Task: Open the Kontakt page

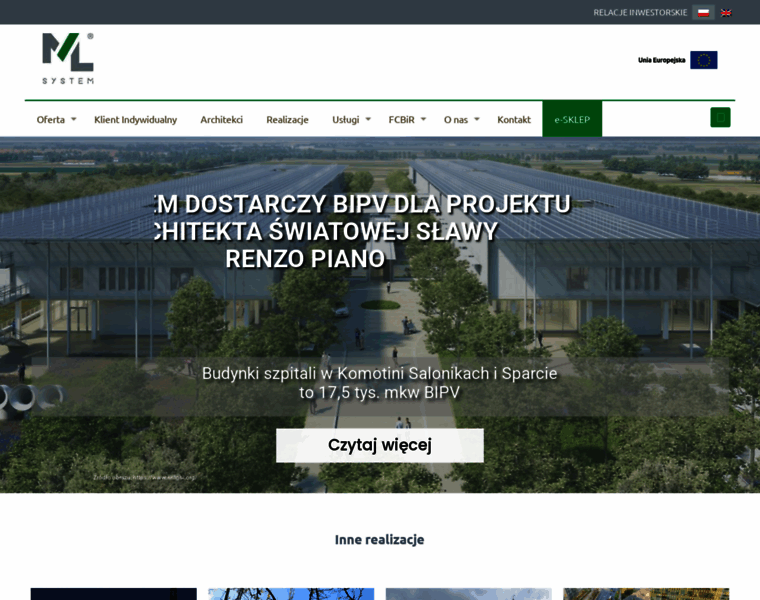Action: 514,119
